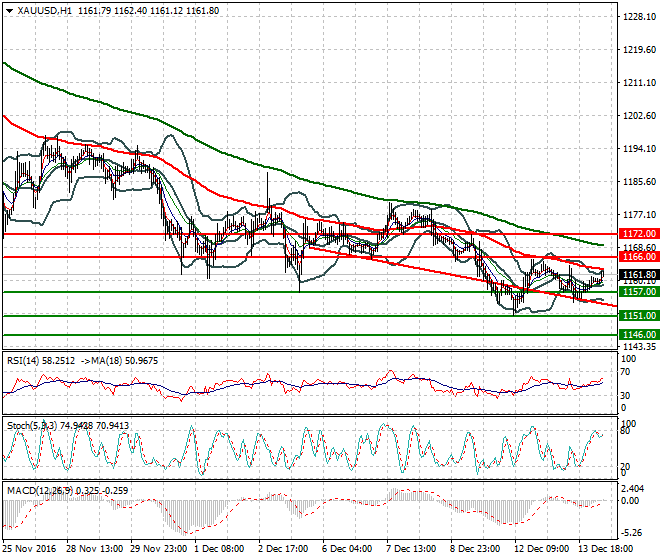Viewport: 660px width, 560px height.
Task: Click the 1161.80 current price label
Action: tap(639, 275)
